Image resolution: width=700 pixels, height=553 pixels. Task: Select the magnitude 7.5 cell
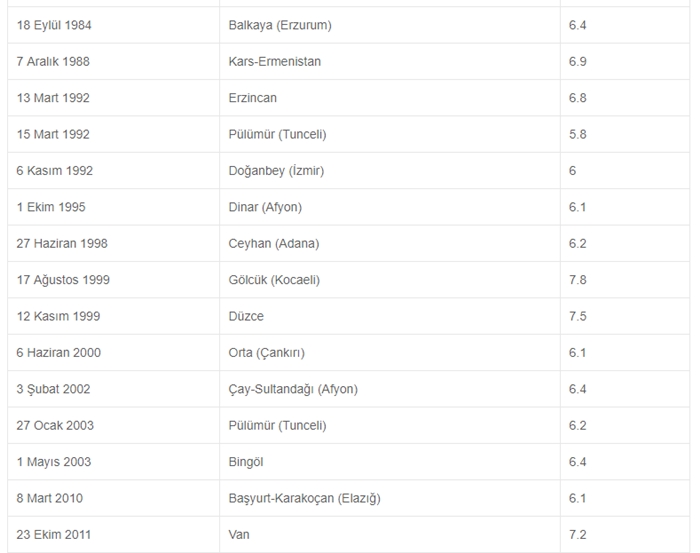pyautogui.click(x=577, y=316)
